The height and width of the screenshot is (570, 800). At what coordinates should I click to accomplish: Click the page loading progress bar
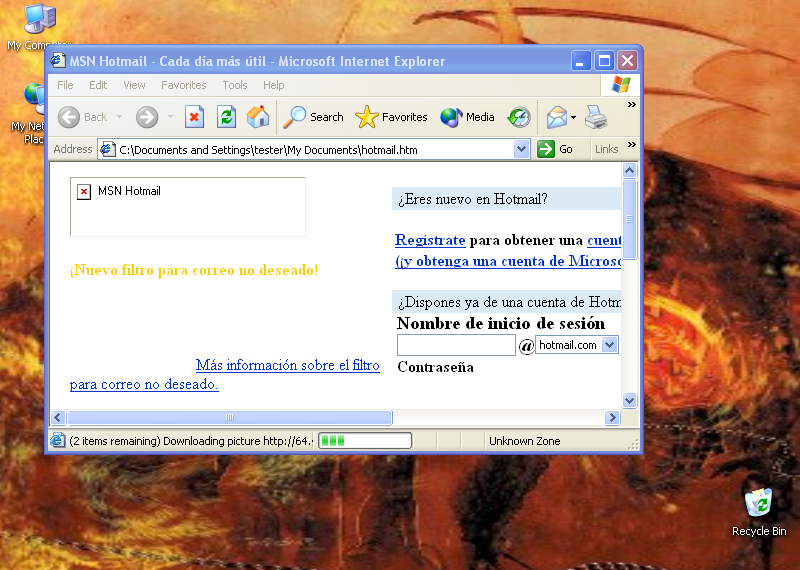coord(365,440)
